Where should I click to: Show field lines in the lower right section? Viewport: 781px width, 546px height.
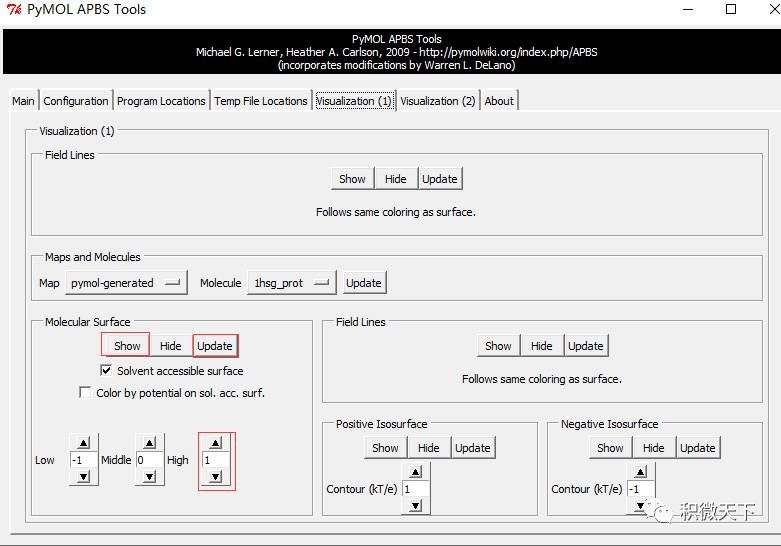(498, 346)
